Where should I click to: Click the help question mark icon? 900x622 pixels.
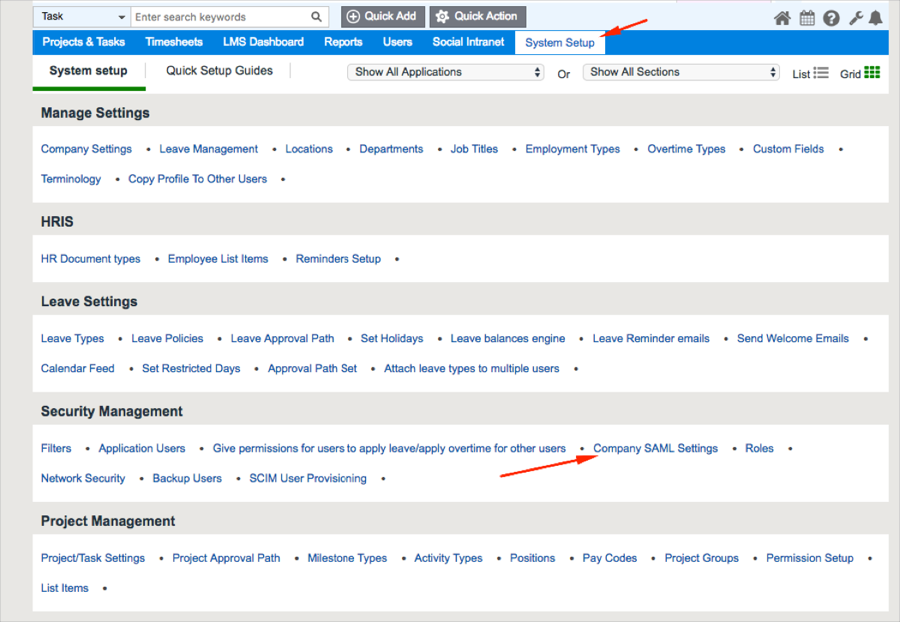[831, 18]
